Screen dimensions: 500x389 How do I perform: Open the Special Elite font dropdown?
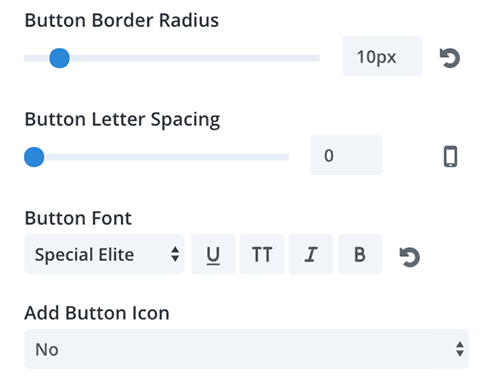pyautogui.click(x=104, y=254)
